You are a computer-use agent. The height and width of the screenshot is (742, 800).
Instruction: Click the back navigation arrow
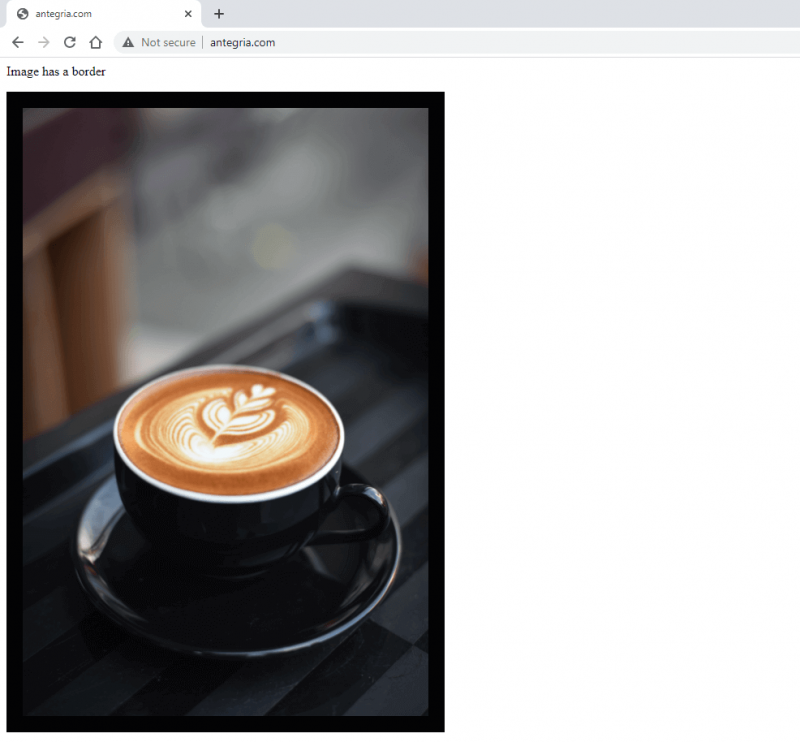17,42
